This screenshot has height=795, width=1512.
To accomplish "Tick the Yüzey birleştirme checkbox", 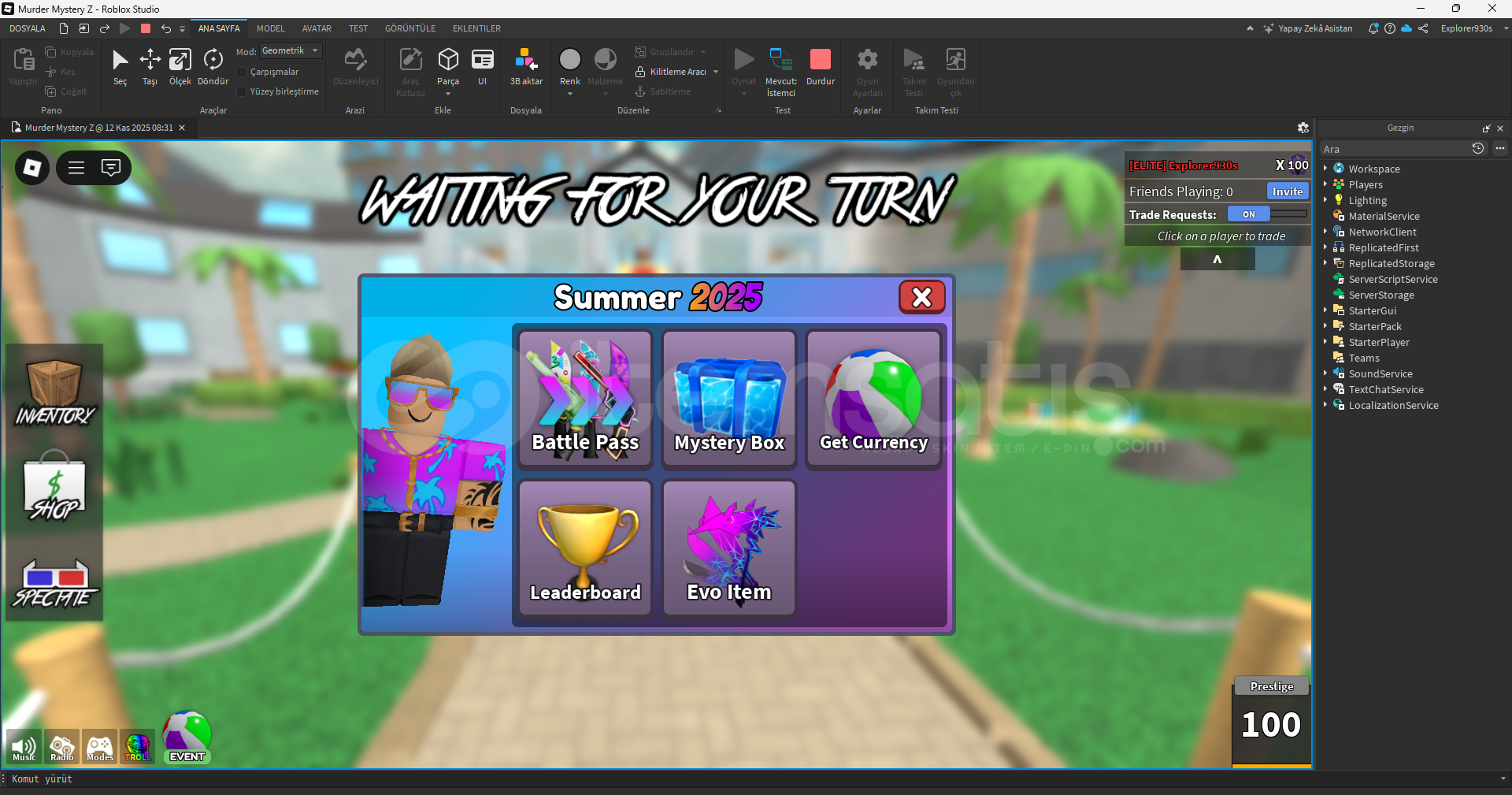I will [243, 91].
